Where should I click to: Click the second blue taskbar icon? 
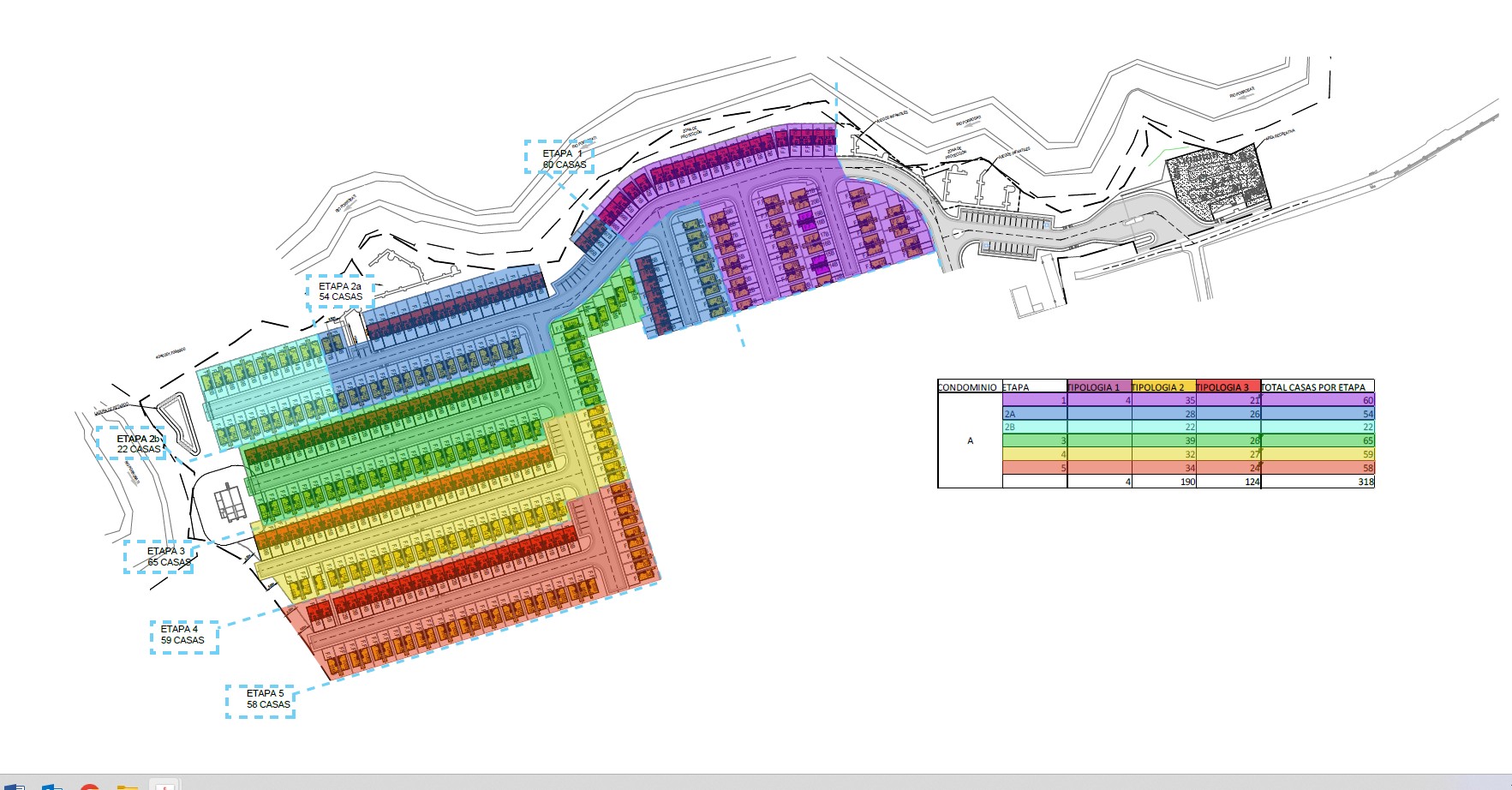point(52,786)
